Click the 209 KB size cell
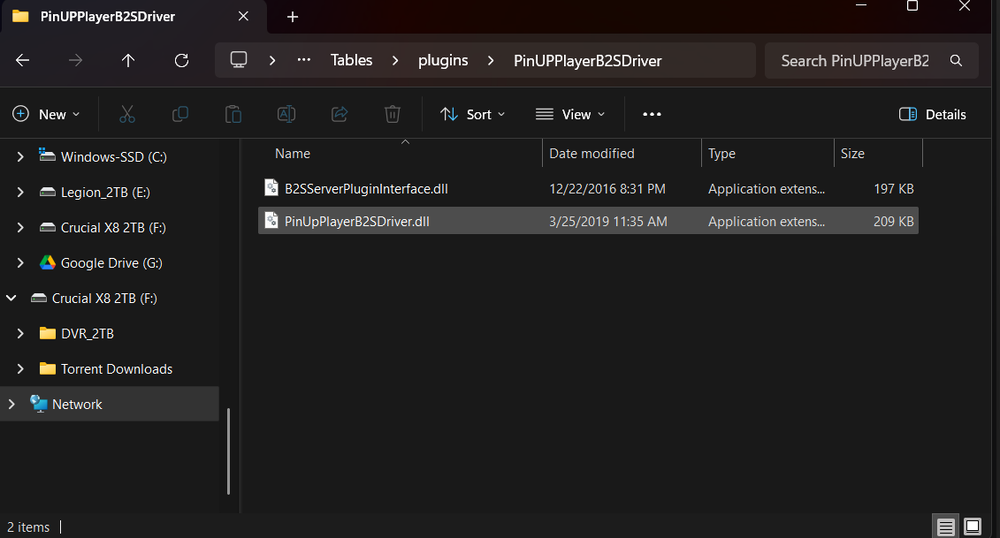Viewport: 1000px width, 538px height. pyautogui.click(x=893, y=221)
